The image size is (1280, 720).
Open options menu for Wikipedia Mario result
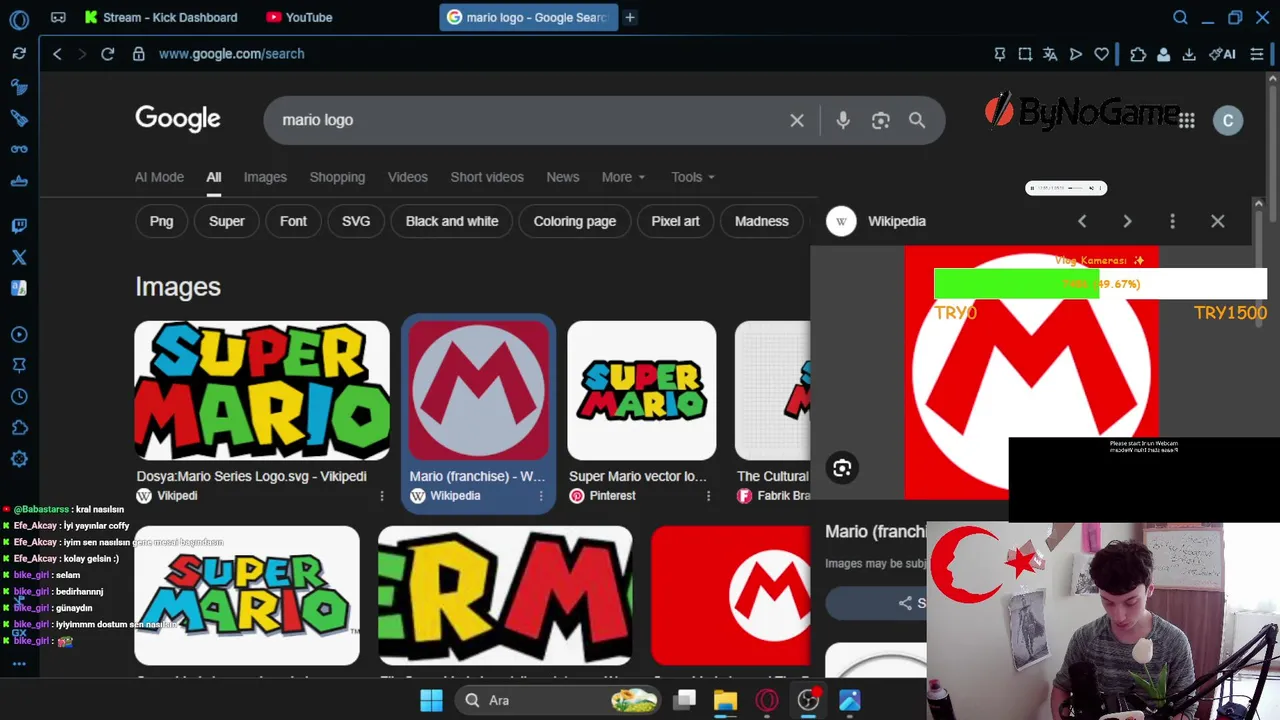pos(541,496)
